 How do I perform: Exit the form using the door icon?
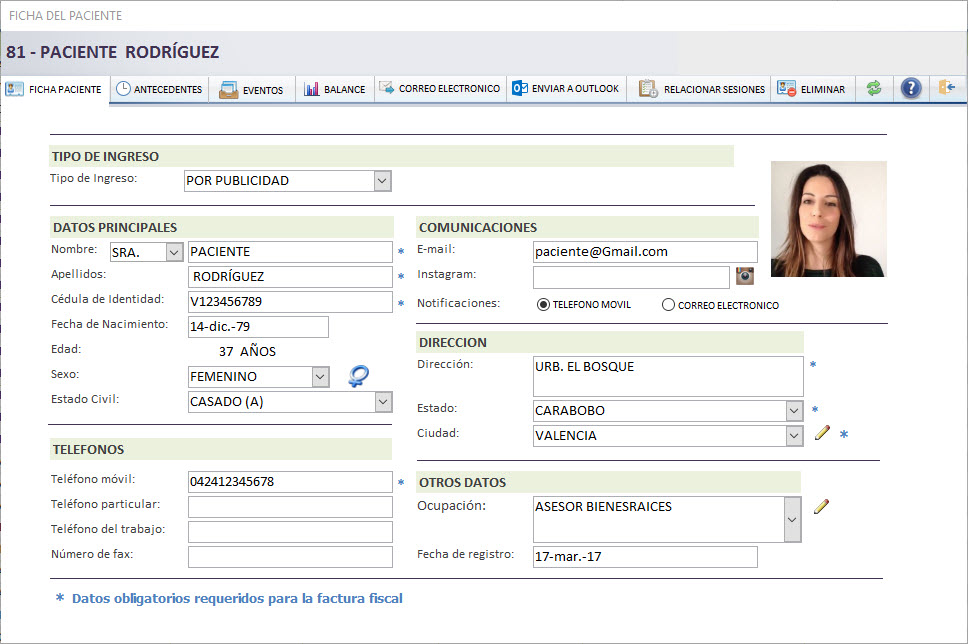pyautogui.click(x=948, y=89)
